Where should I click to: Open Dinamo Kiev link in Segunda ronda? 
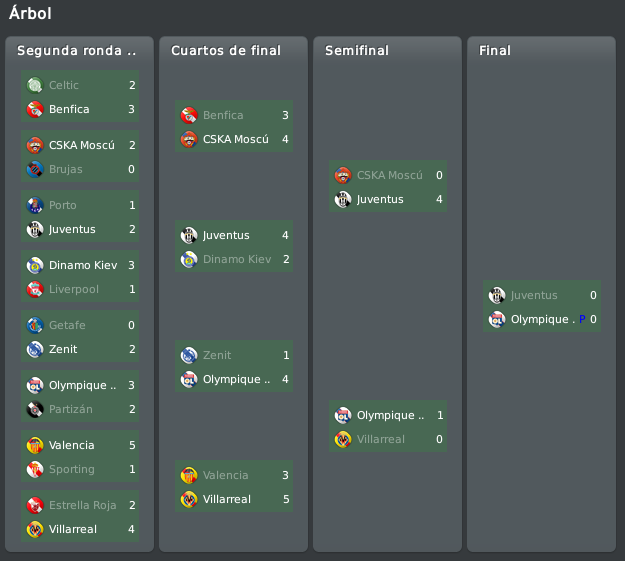(x=83, y=265)
